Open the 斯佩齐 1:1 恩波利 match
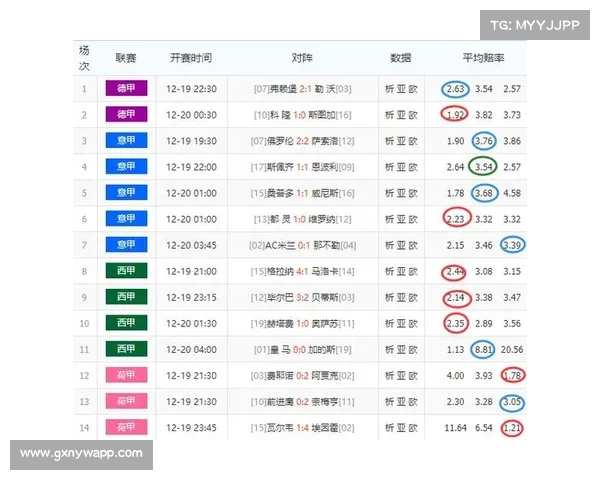 coord(302,167)
